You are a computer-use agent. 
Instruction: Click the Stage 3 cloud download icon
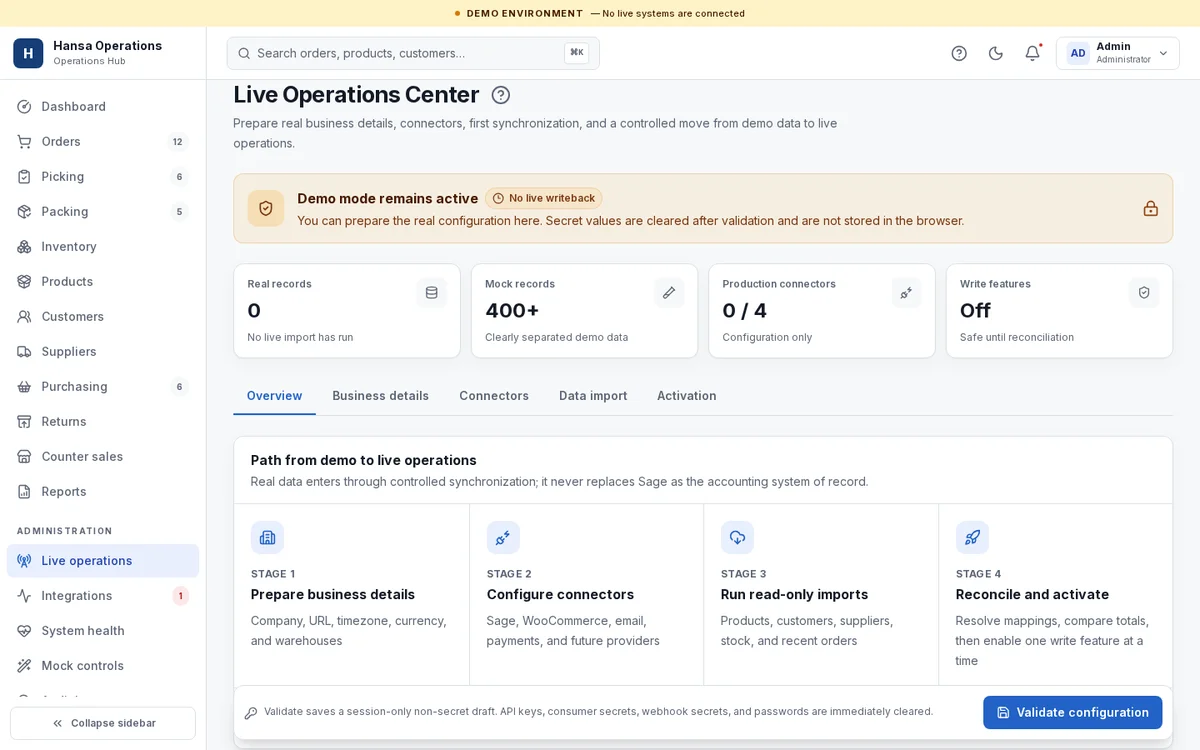(737, 537)
